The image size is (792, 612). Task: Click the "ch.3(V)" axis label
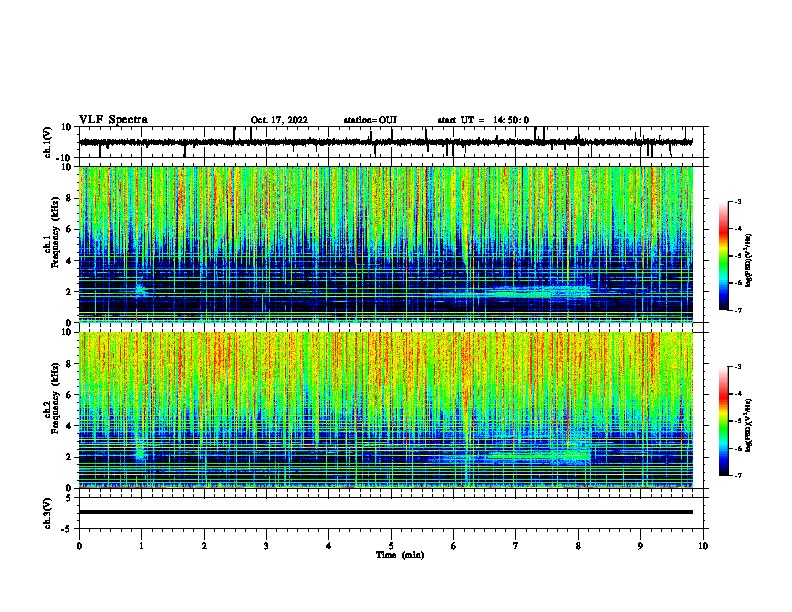pos(48,513)
